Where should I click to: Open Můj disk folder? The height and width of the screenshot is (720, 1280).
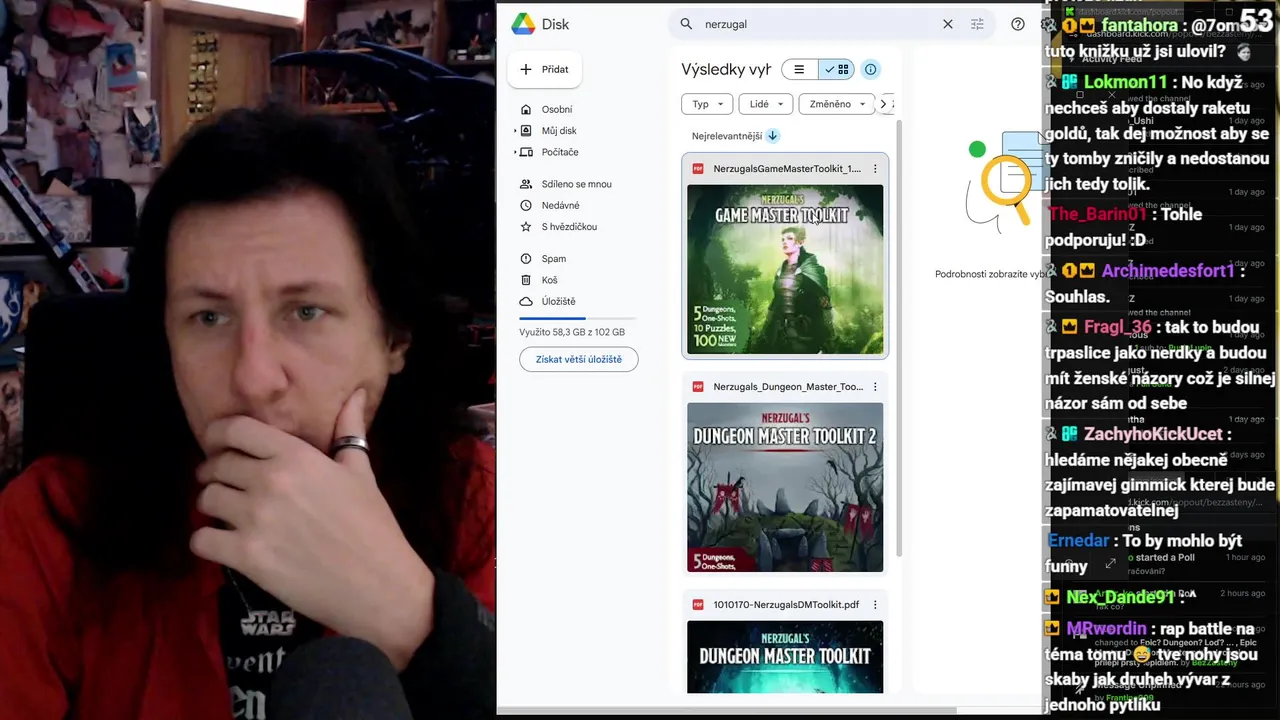(x=558, y=131)
